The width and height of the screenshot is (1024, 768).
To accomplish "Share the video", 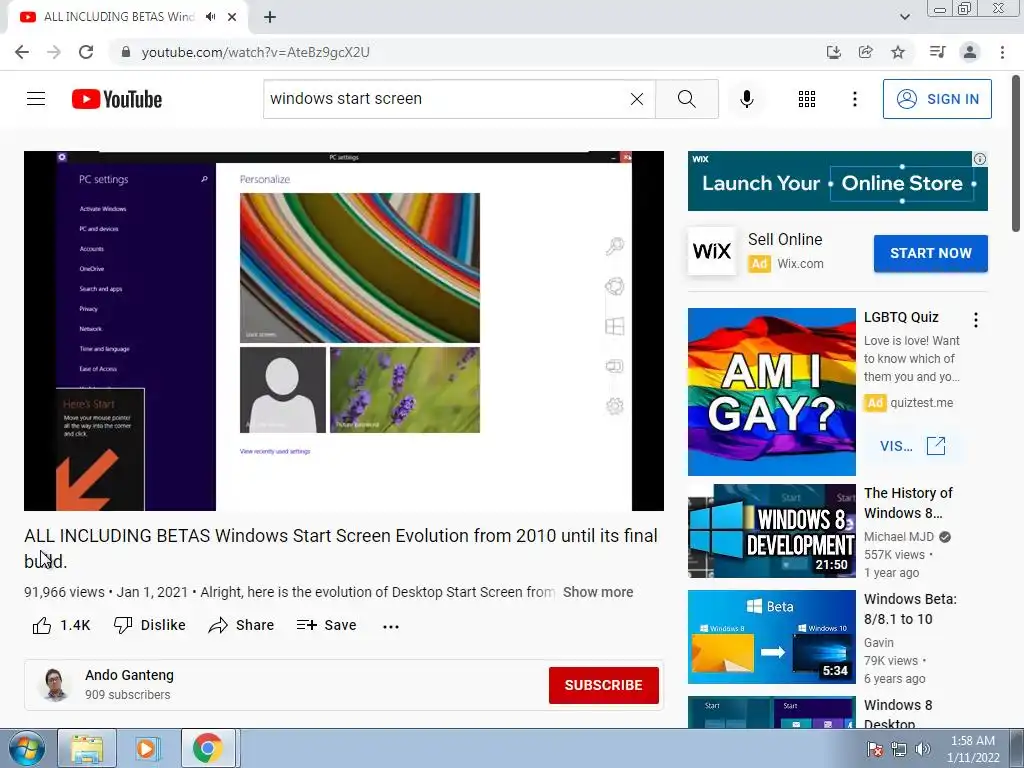I will tap(241, 625).
